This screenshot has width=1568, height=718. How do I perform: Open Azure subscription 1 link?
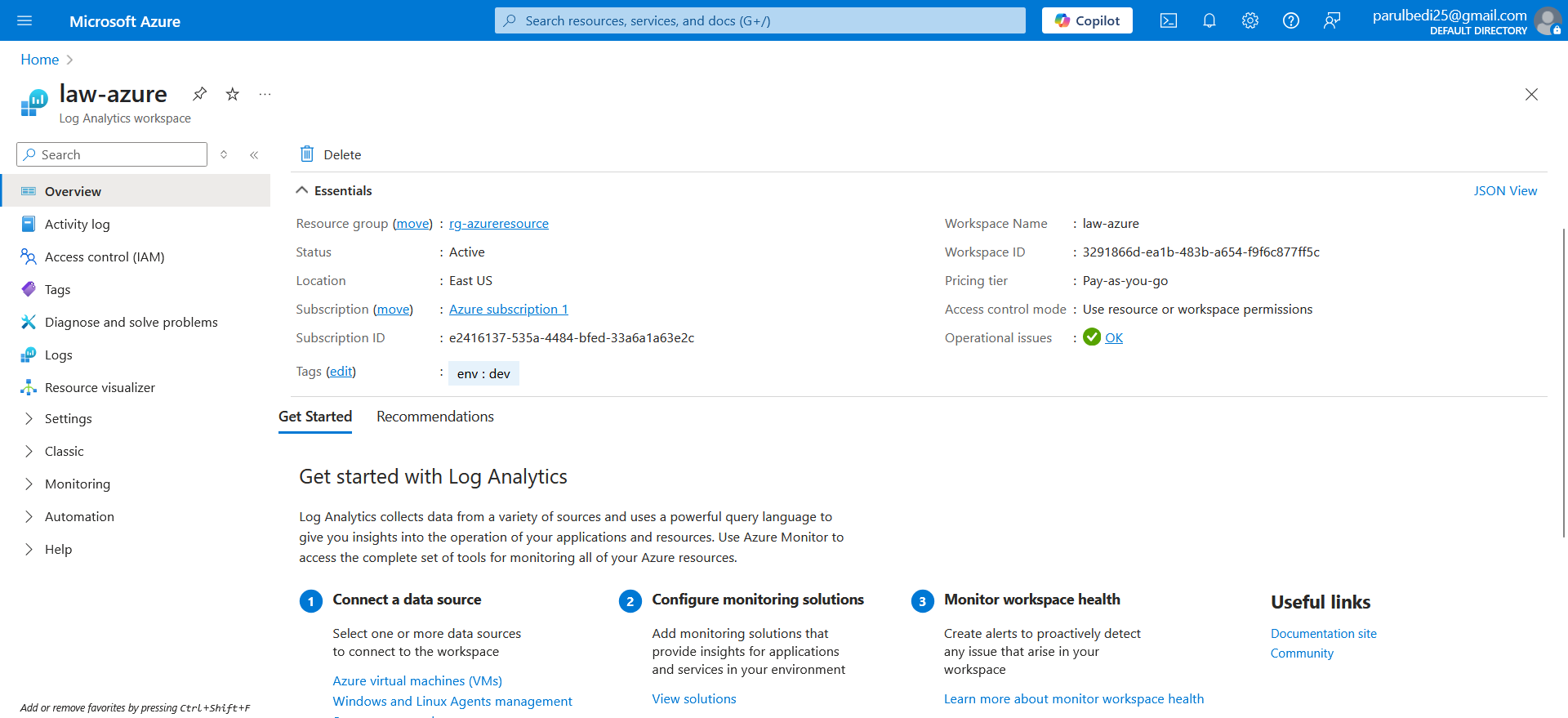509,309
